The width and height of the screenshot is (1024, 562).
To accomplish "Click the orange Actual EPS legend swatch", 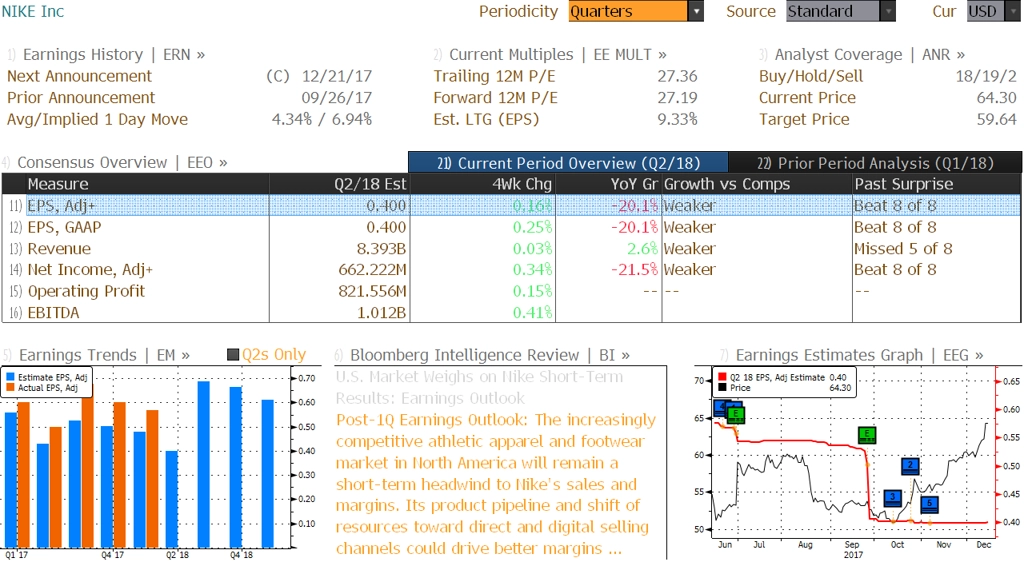I will 10,388.
